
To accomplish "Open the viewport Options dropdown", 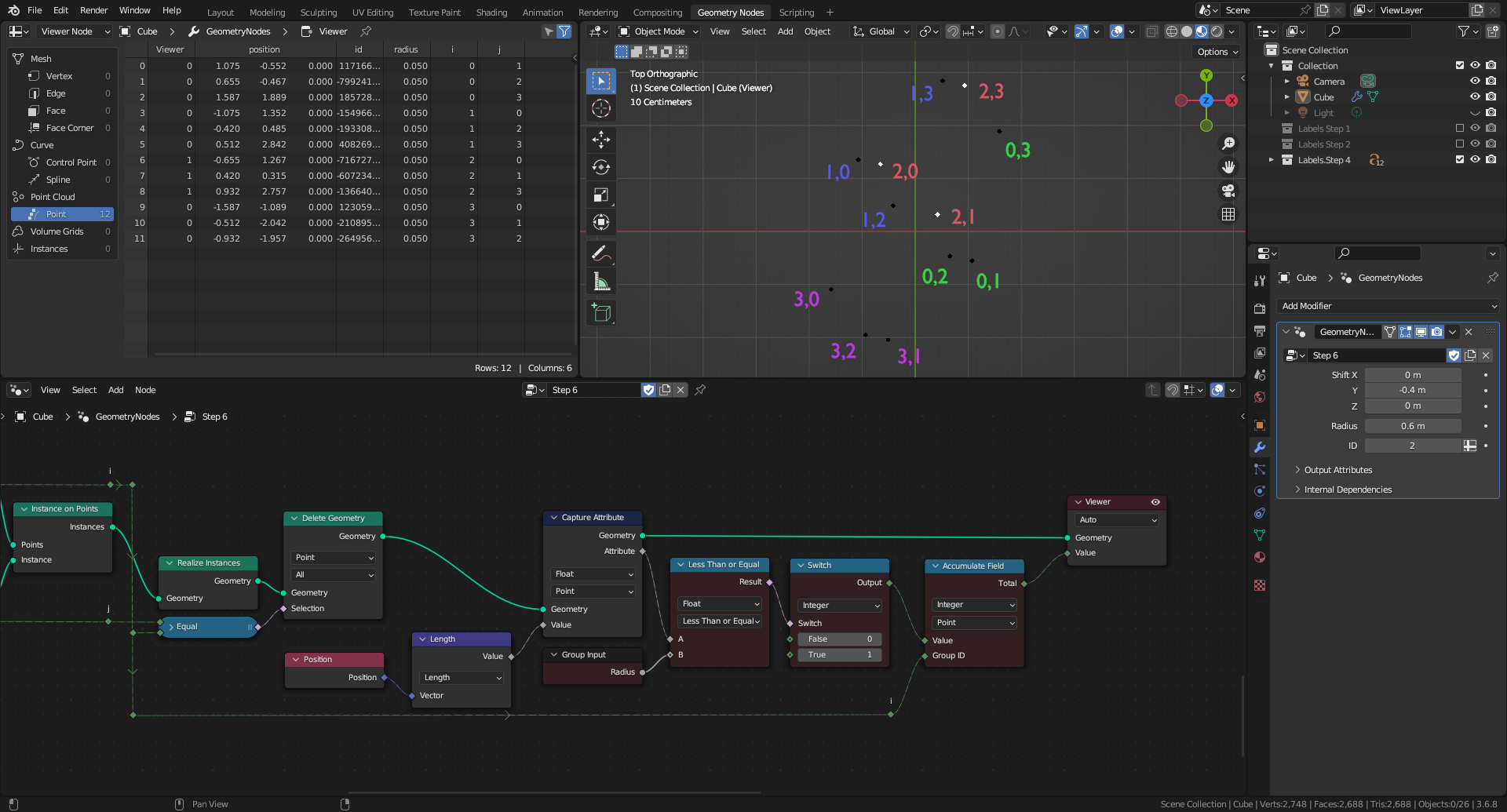I will tap(1216, 52).
